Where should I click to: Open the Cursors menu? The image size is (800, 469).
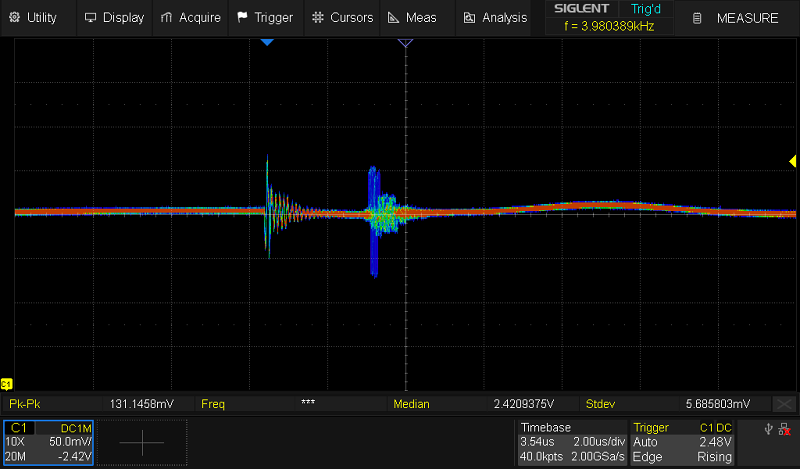coord(342,17)
